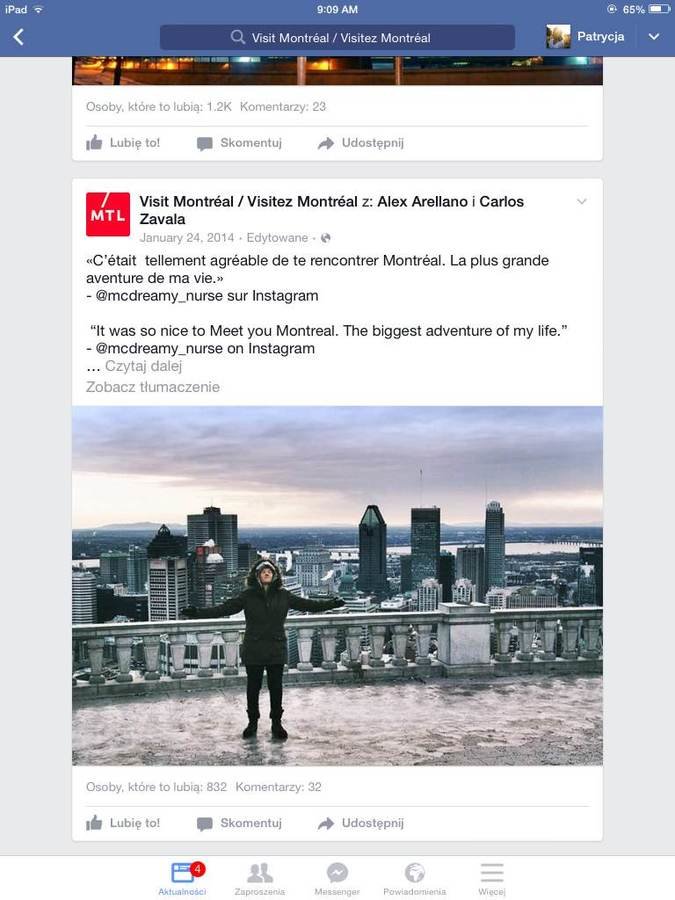Expand the account menu chevron beside Patrycja

click(x=654, y=37)
